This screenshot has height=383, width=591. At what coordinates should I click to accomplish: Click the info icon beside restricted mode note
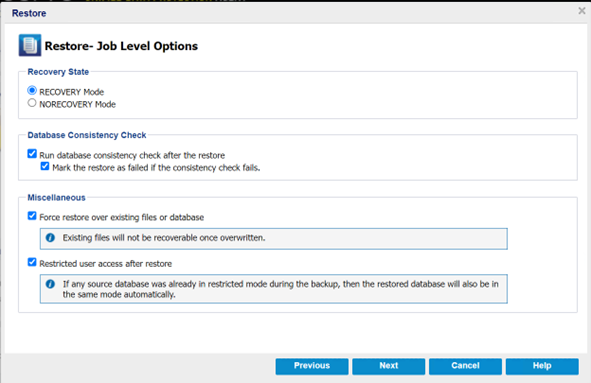[x=50, y=284]
